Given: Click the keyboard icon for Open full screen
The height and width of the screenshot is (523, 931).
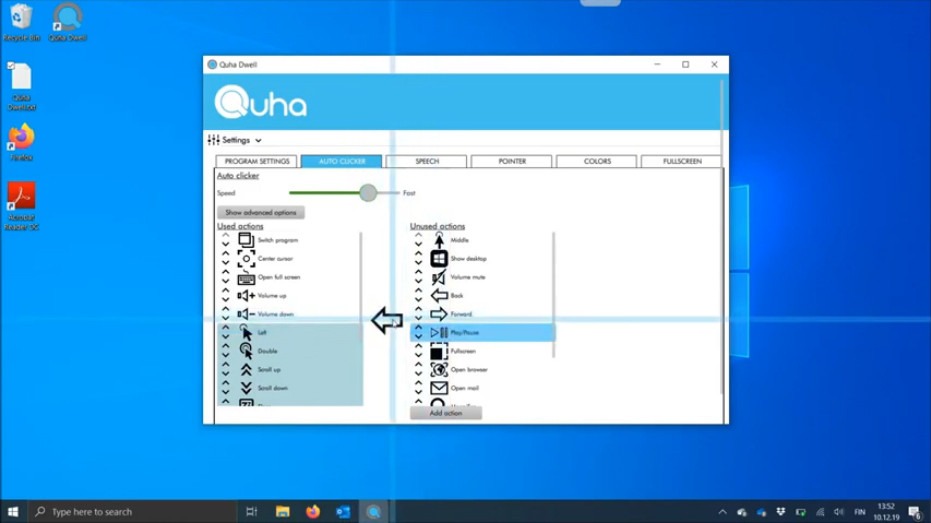Looking at the screenshot, I should [246, 277].
